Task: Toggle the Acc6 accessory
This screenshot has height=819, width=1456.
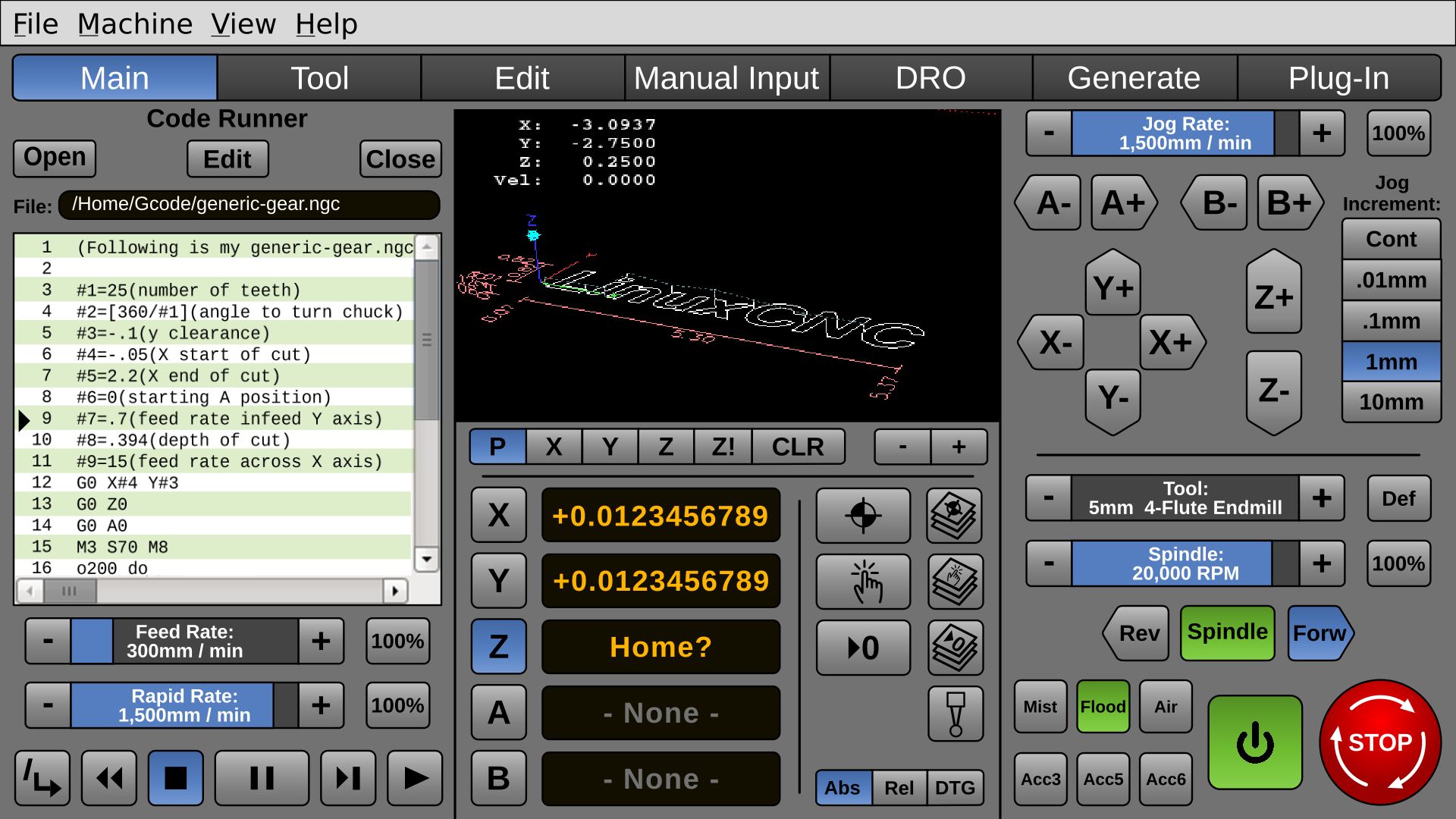Action: 1166,780
